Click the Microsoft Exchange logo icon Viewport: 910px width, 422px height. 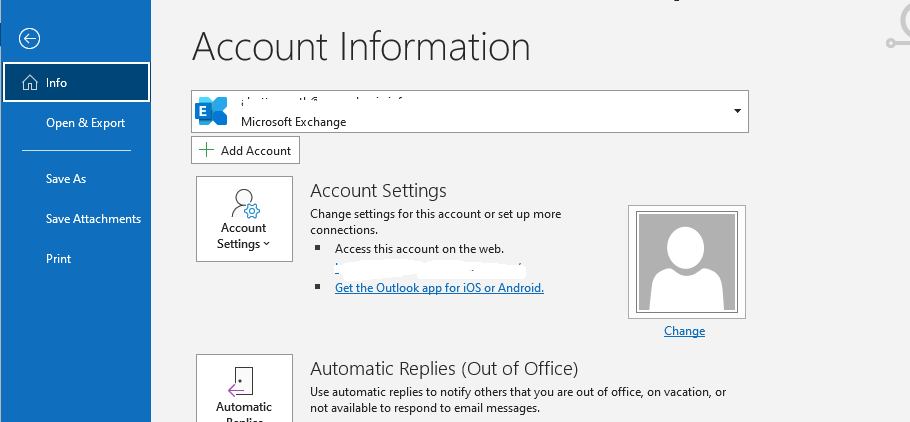click(x=211, y=111)
